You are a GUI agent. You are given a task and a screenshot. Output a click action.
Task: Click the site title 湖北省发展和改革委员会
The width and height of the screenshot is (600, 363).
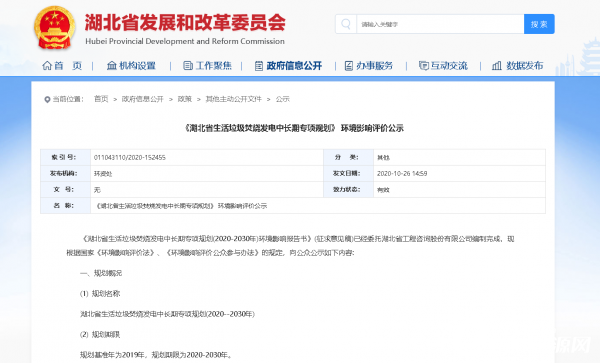click(185, 22)
